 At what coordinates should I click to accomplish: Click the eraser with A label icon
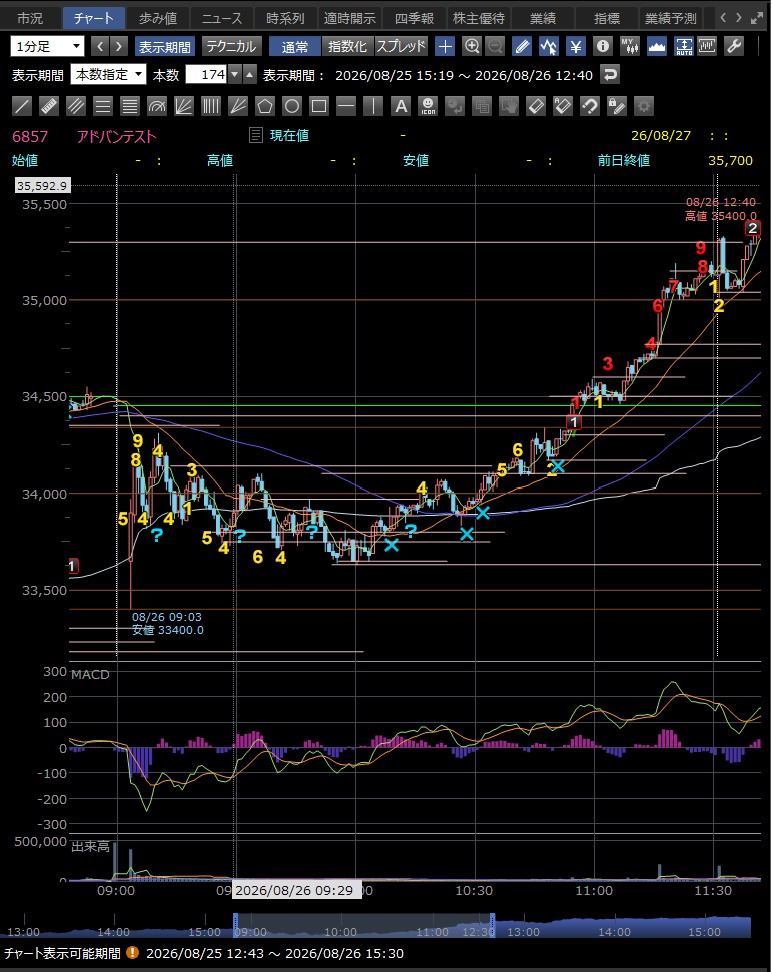pyautogui.click(x=562, y=106)
